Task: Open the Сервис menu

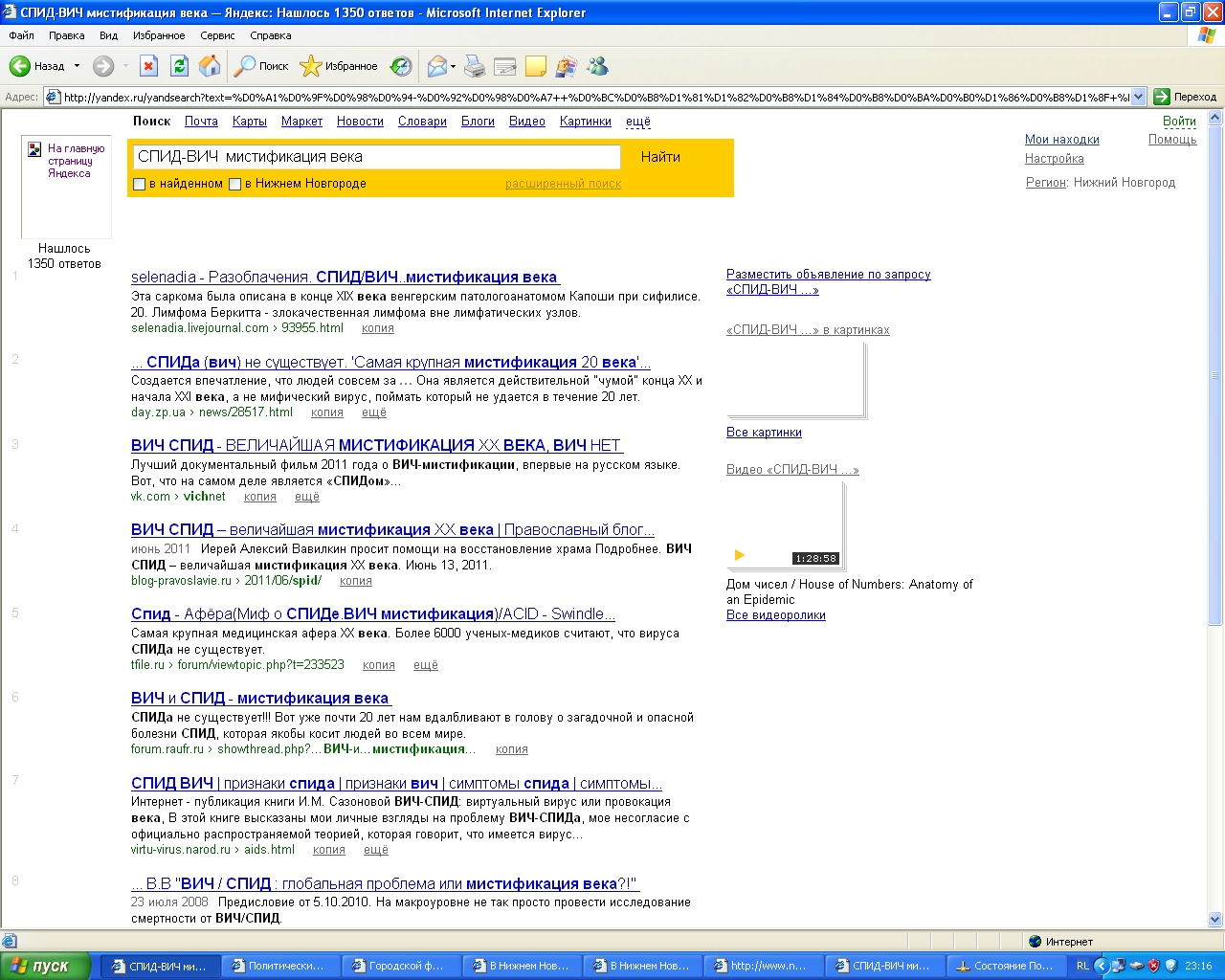Action: (x=217, y=35)
